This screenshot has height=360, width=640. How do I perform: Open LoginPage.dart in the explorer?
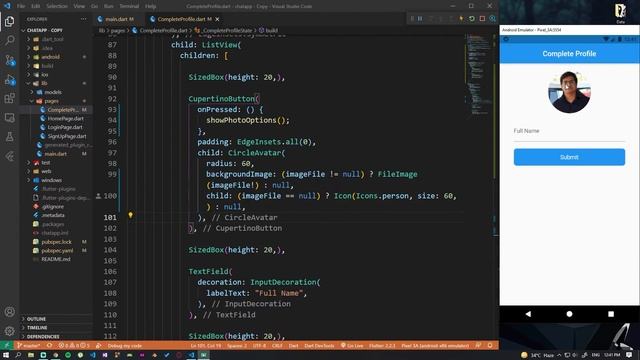pyautogui.click(x=65, y=127)
